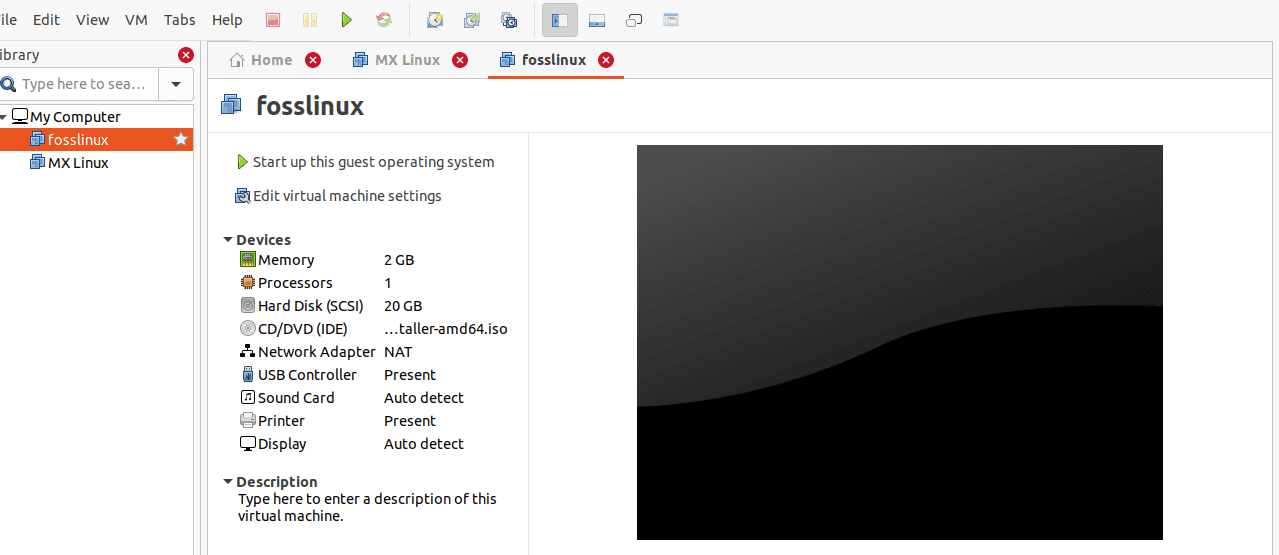Click the Memory device icon

click(248, 259)
